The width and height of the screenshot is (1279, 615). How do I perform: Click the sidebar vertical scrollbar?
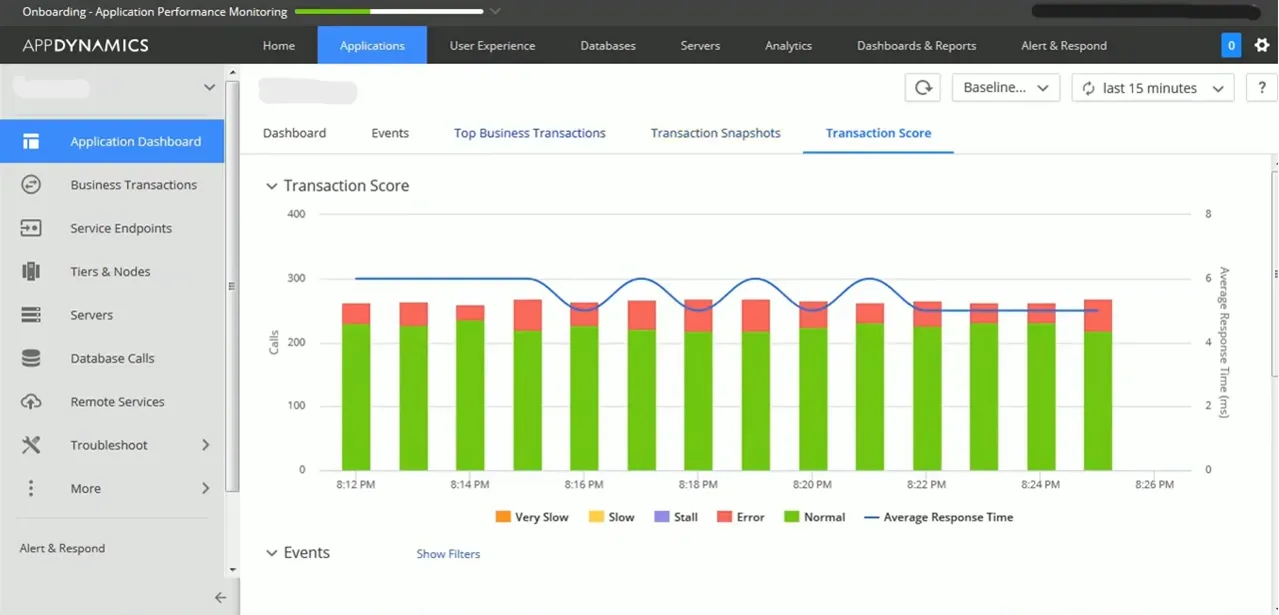[x=232, y=286]
